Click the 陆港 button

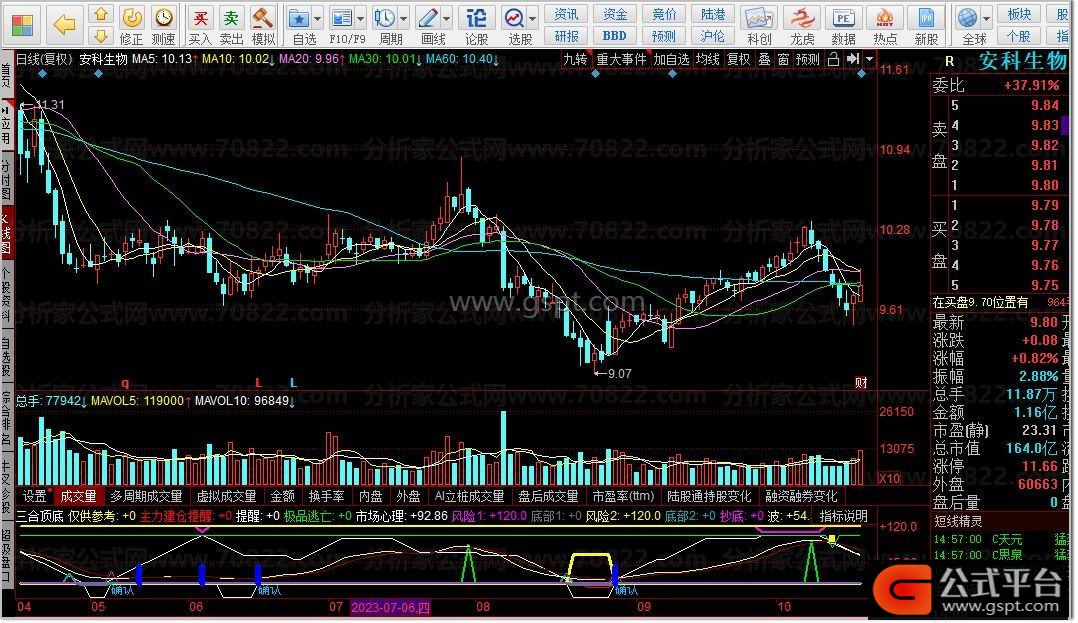click(713, 14)
